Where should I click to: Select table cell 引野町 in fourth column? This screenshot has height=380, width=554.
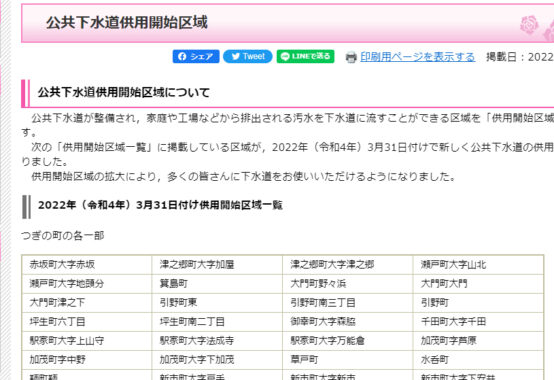click(478, 303)
